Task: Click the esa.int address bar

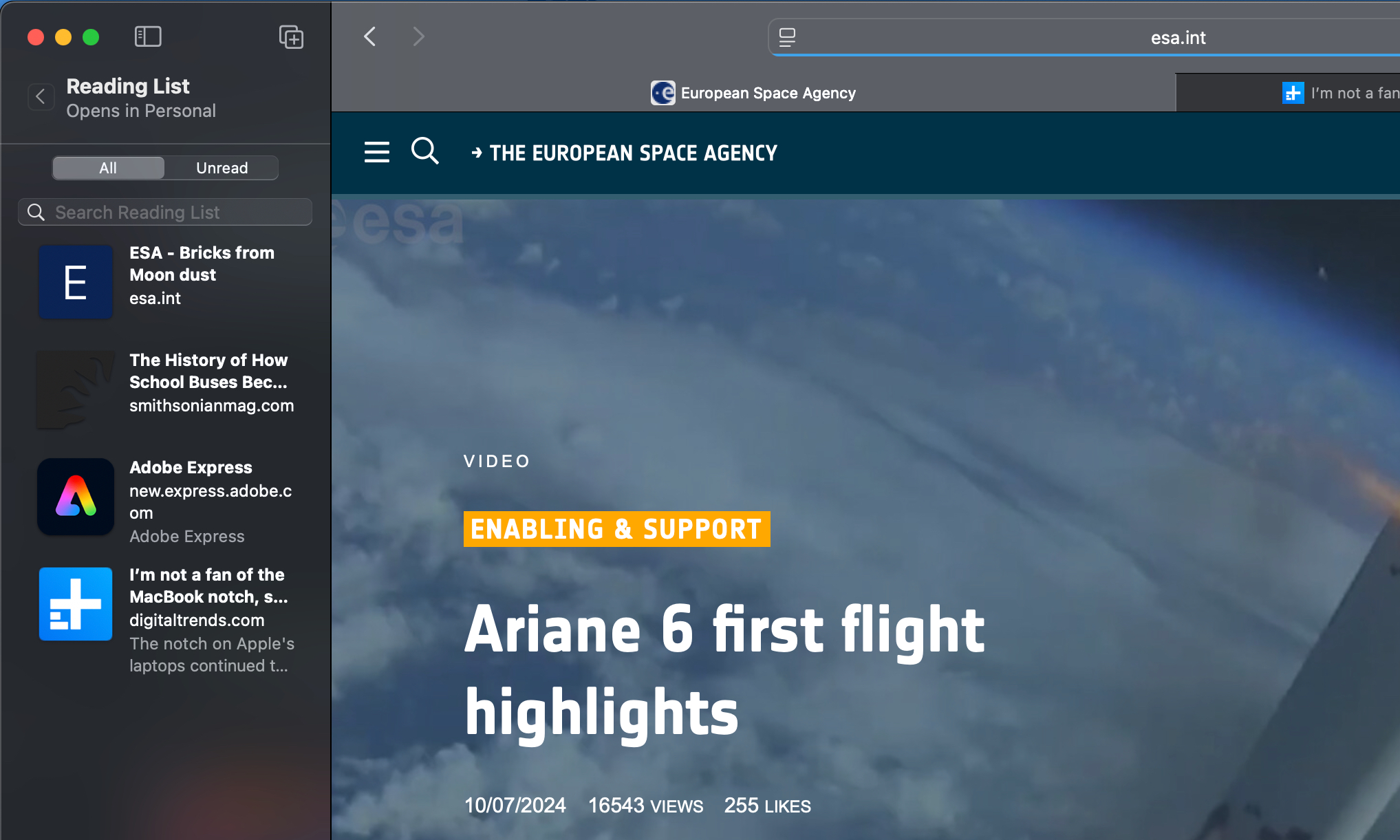Action: pos(1178,38)
